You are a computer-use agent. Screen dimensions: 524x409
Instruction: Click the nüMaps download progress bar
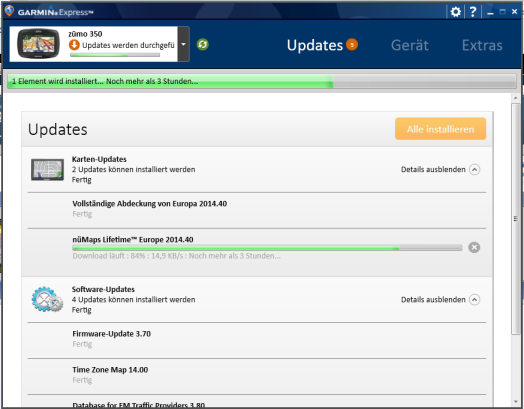[267, 248]
